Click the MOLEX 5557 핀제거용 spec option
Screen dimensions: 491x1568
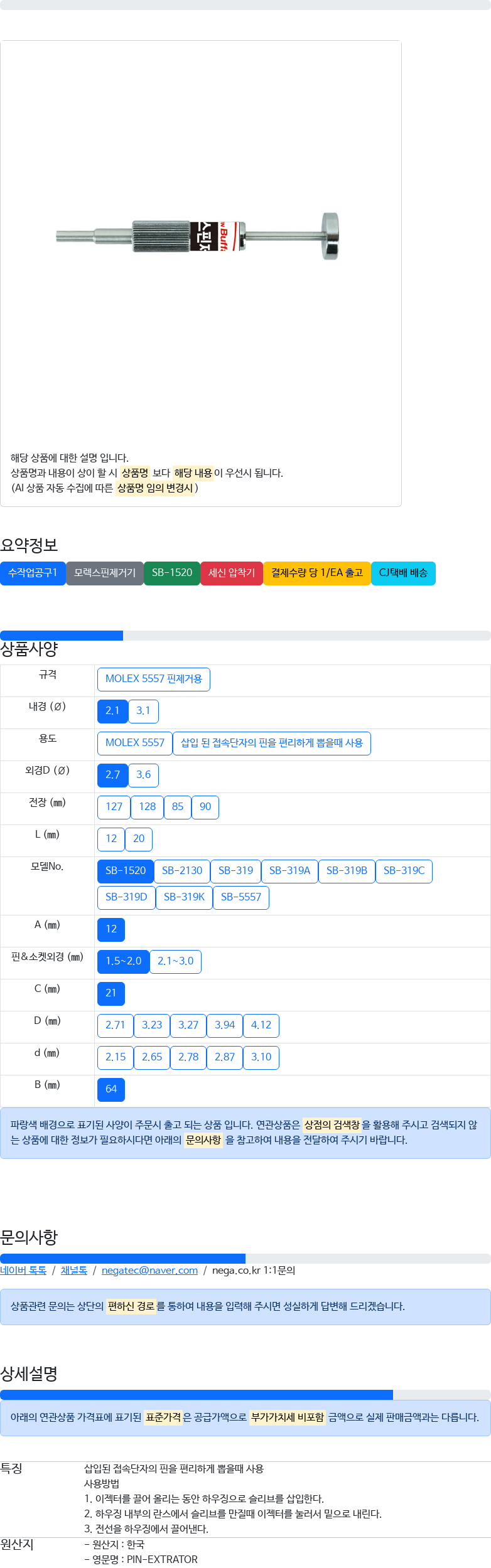point(154,679)
